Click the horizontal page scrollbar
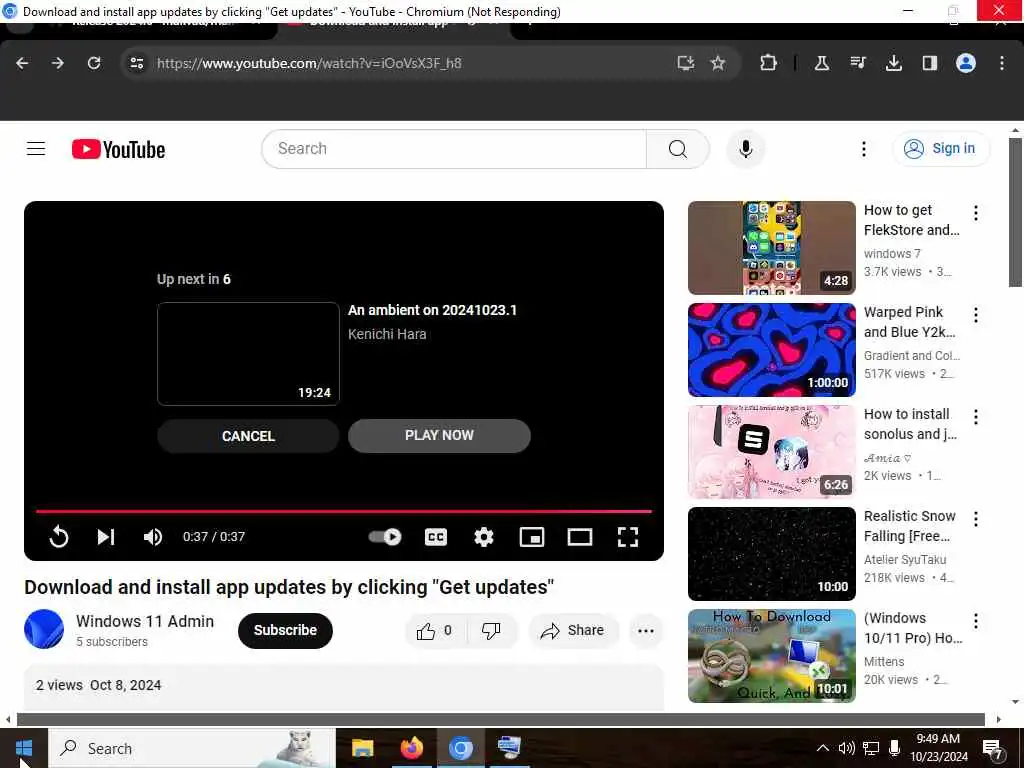Image resolution: width=1024 pixels, height=768 pixels. 501,720
